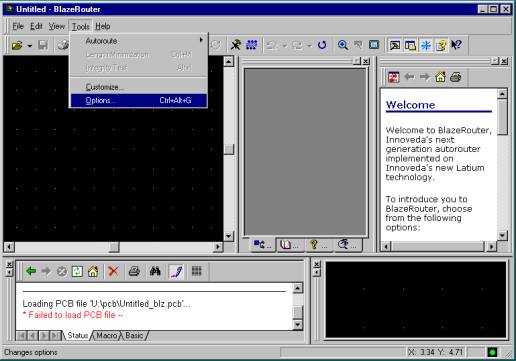Open dropdown arrow beside open folder icon

[30, 45]
